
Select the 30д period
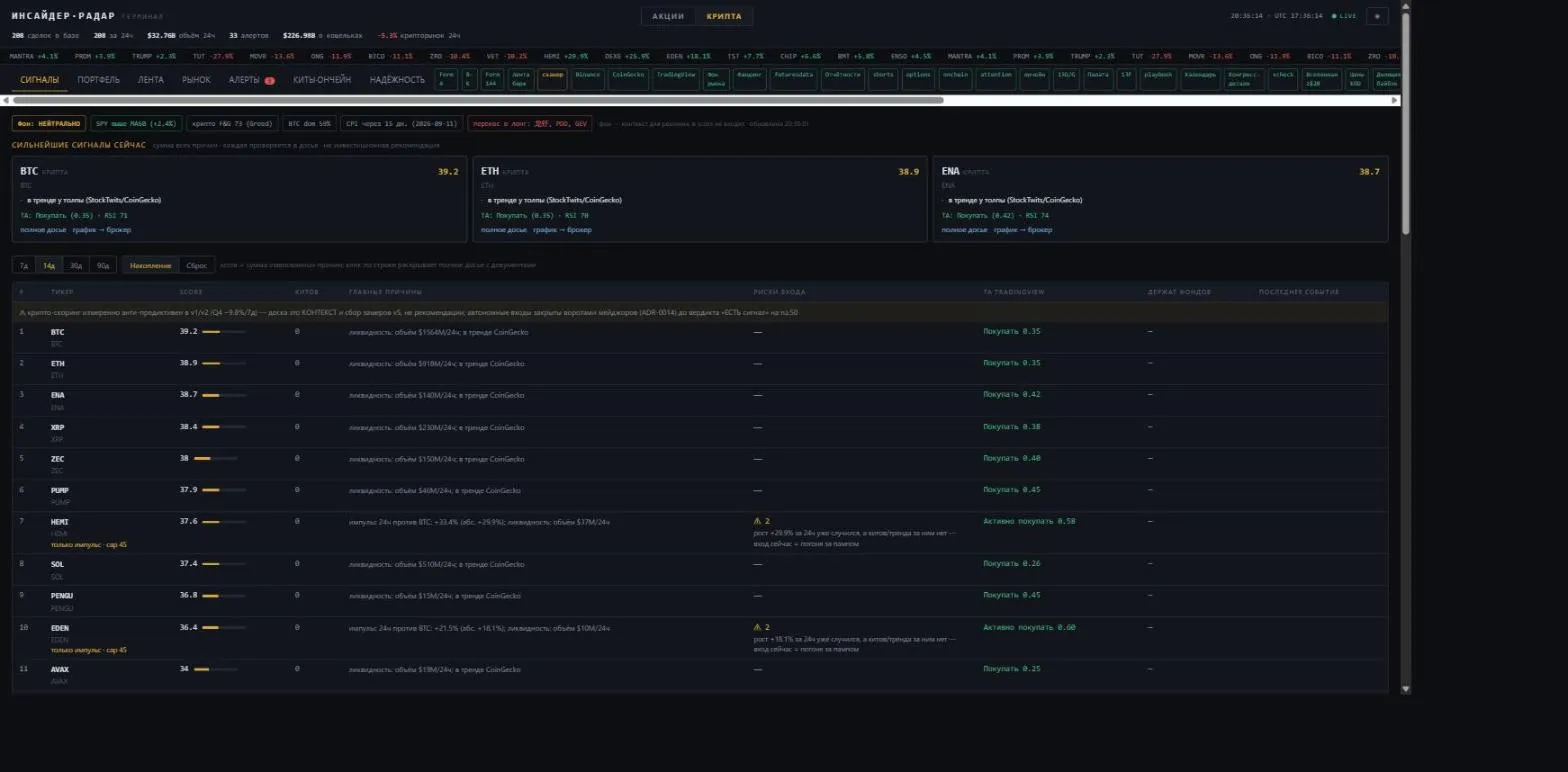coord(76,265)
